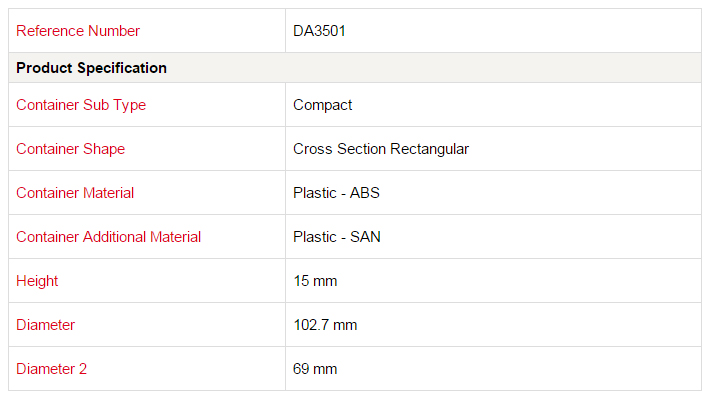Open the Container Sub Type link

[81, 105]
